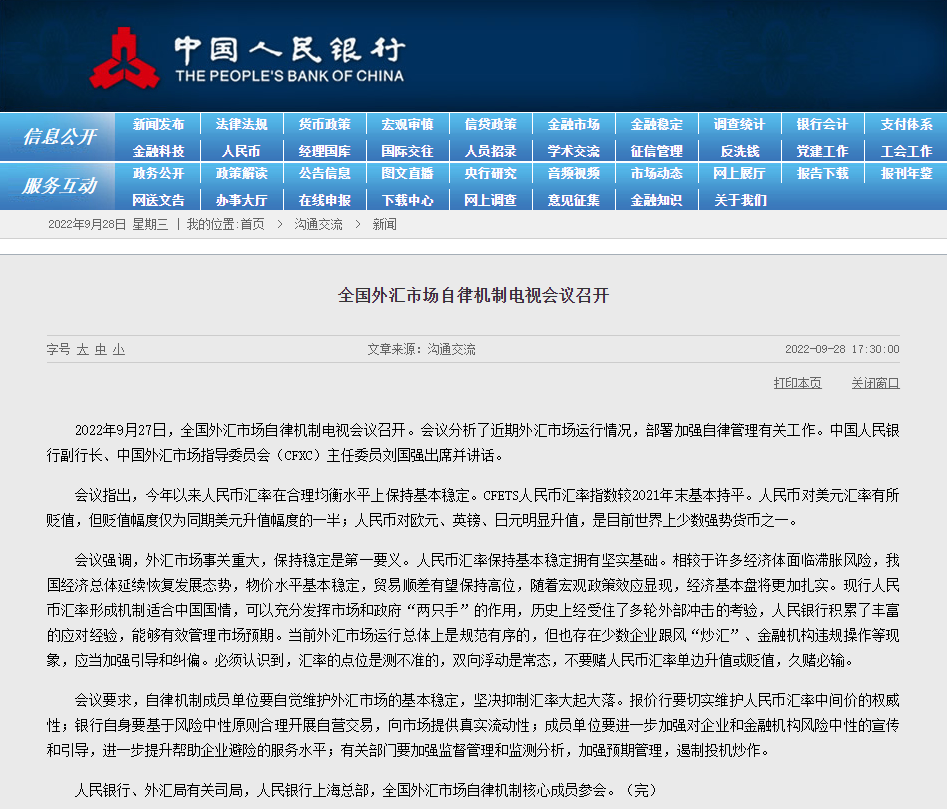The height and width of the screenshot is (809, 947).
Task: Go to 人员招录 page
Action: pyautogui.click(x=490, y=151)
